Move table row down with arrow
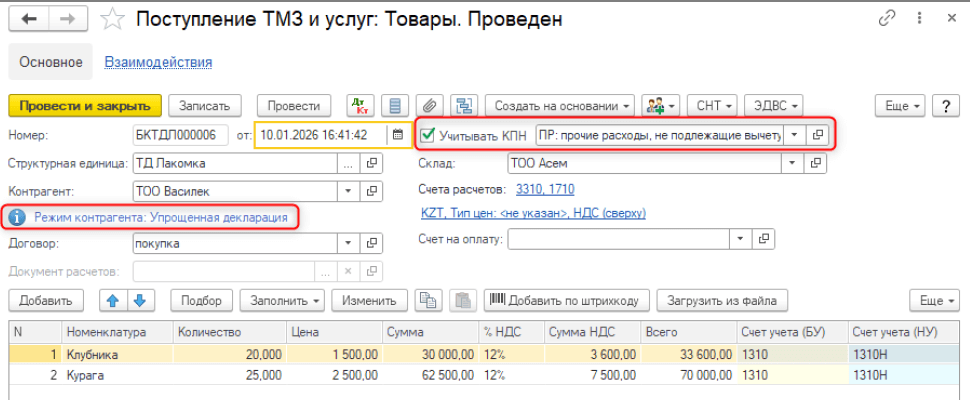 (139, 300)
